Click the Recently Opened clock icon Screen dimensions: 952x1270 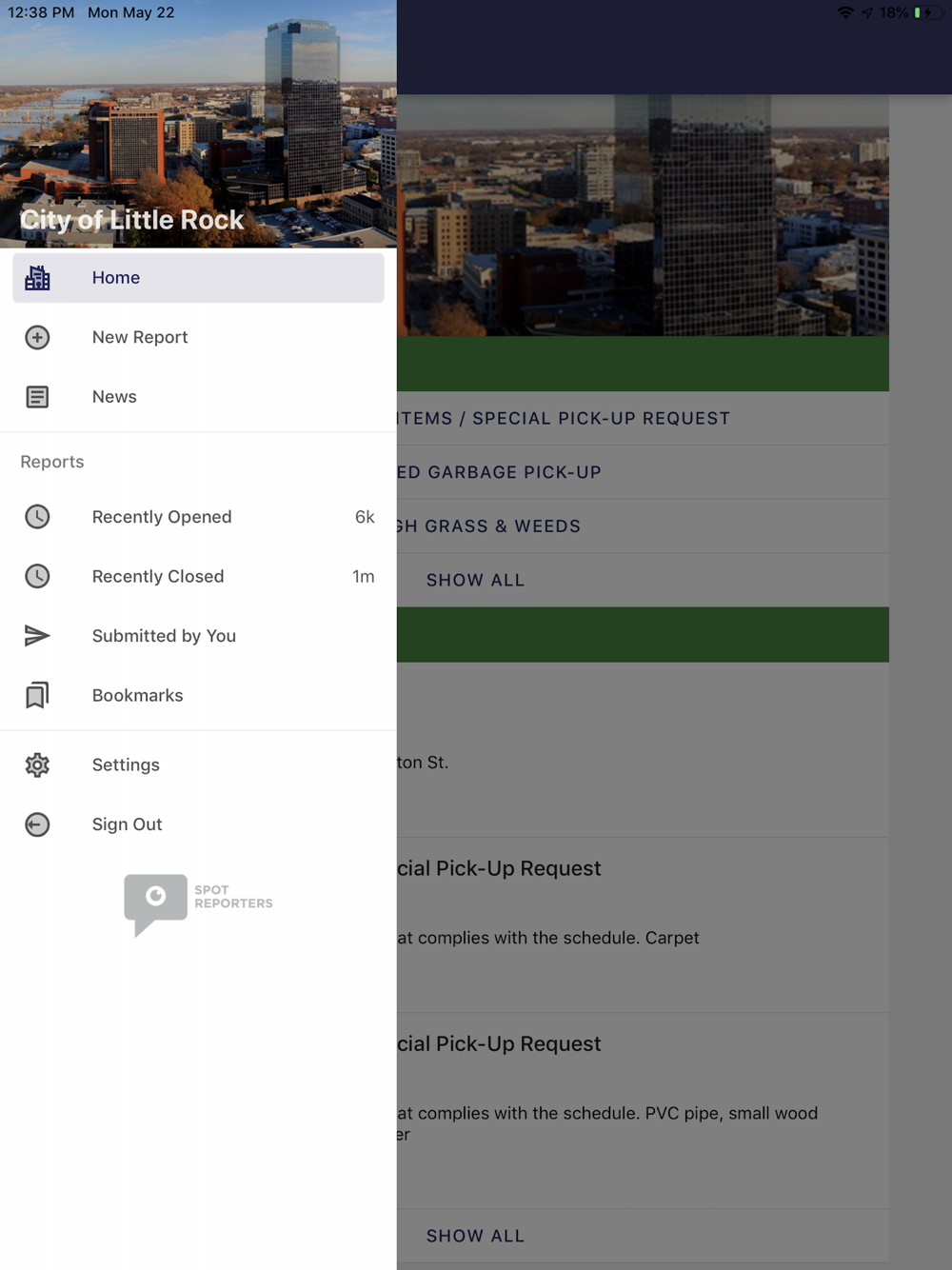pyautogui.click(x=37, y=517)
